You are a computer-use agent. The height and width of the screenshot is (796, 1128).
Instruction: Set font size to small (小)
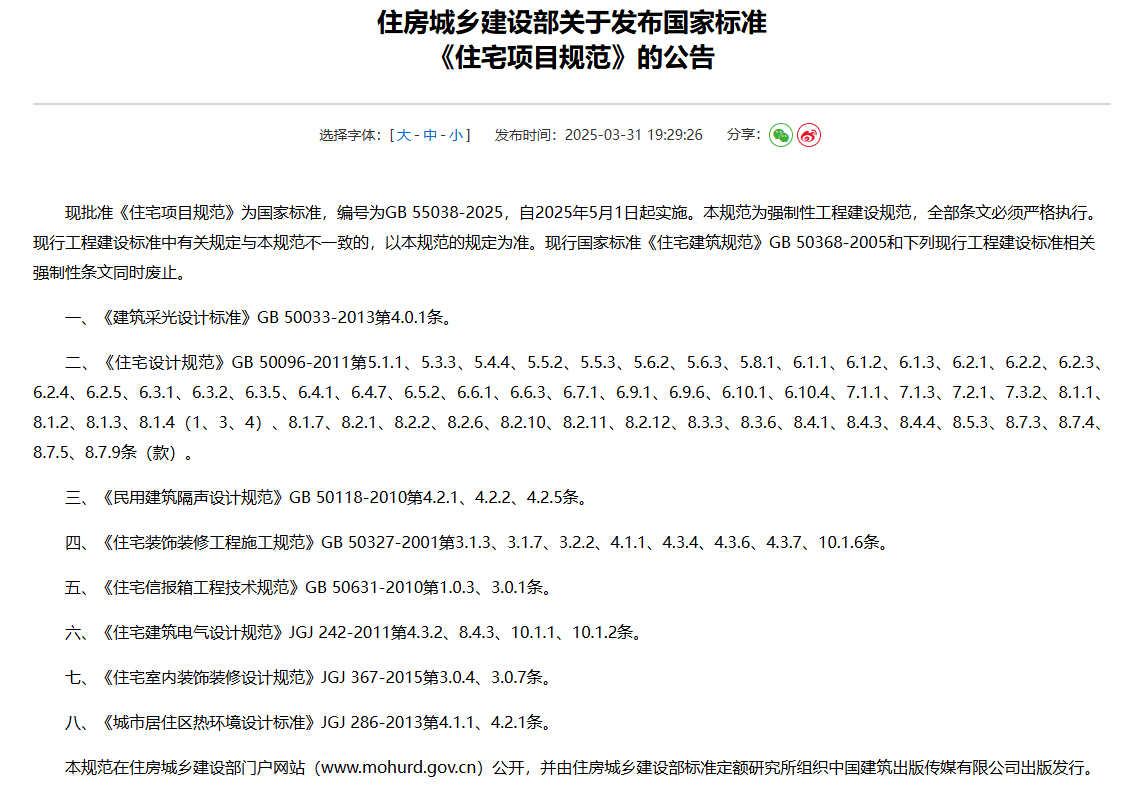point(456,135)
